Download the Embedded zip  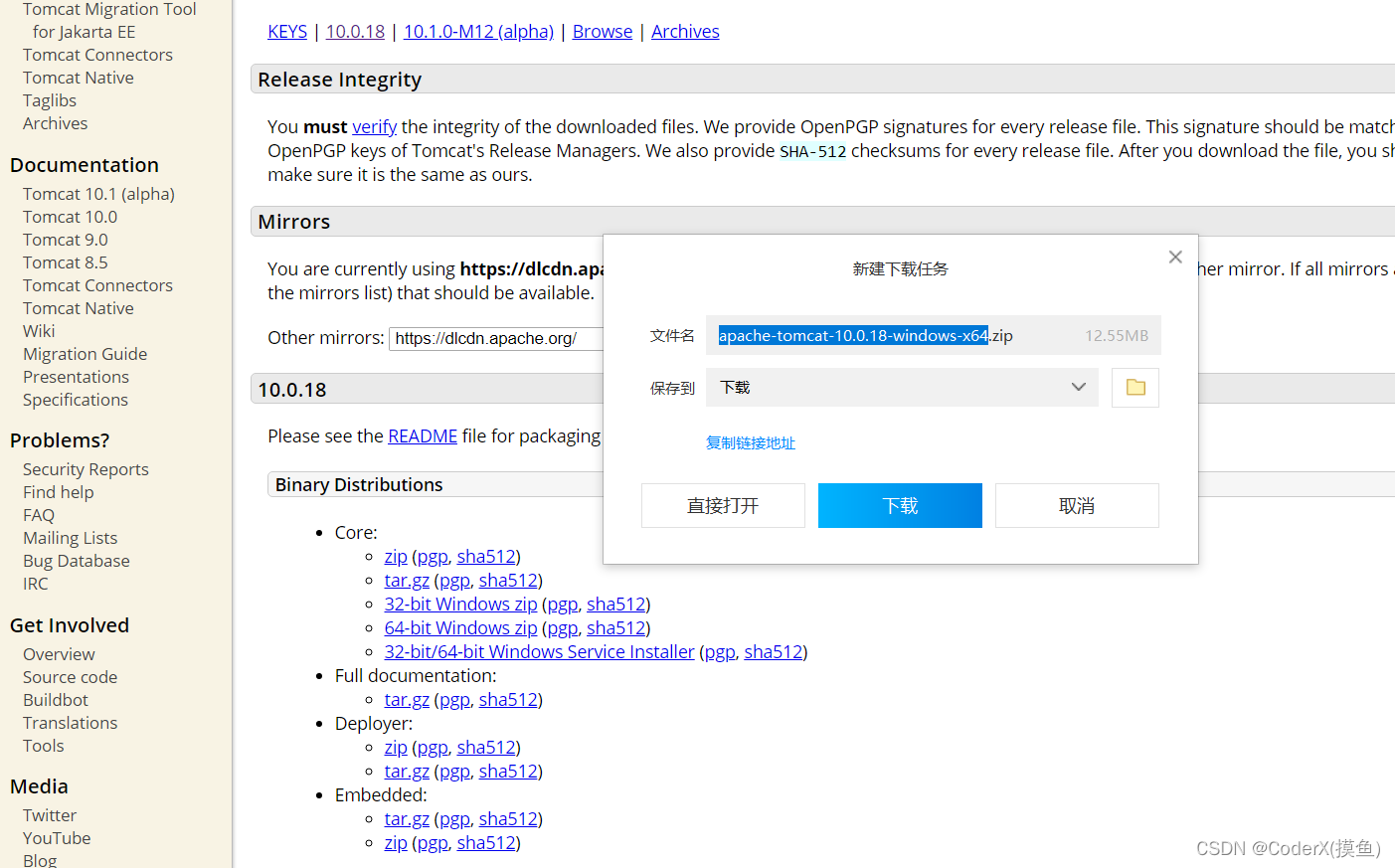click(396, 842)
